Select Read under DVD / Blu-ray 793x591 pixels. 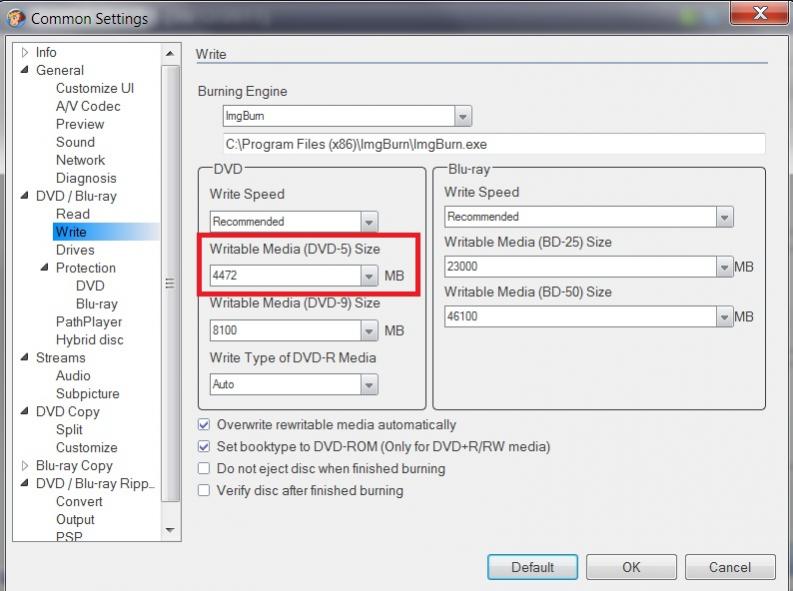[x=73, y=214]
